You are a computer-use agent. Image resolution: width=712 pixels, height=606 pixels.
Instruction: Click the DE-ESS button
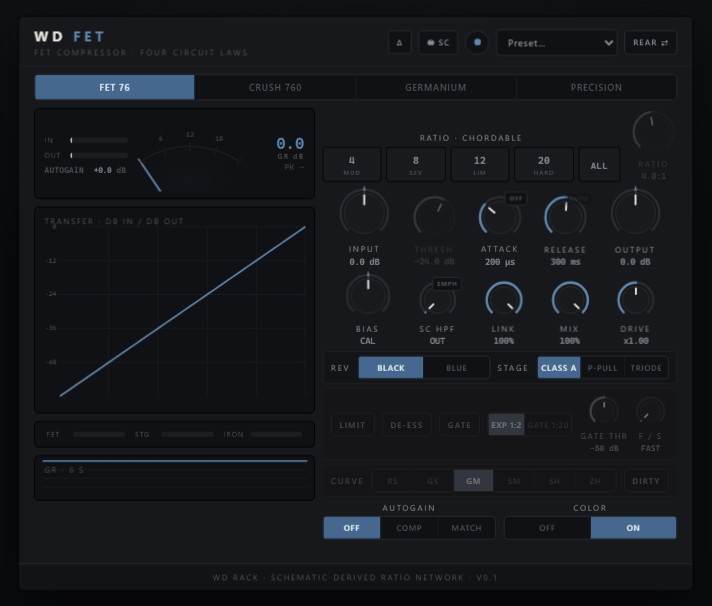pos(406,425)
